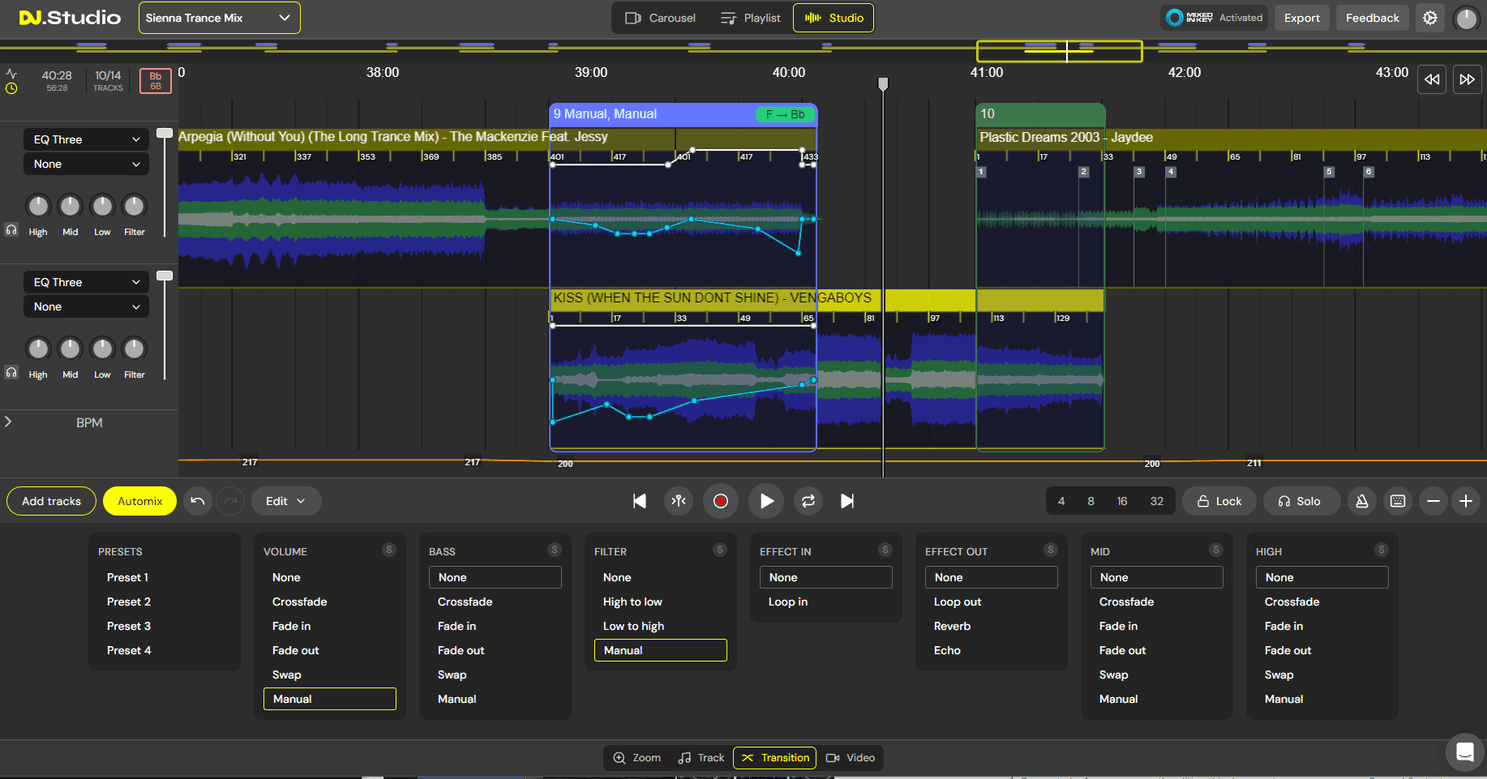The height and width of the screenshot is (779, 1487).
Task: Select Crossfade in the Volume list
Action: pyautogui.click(x=299, y=602)
